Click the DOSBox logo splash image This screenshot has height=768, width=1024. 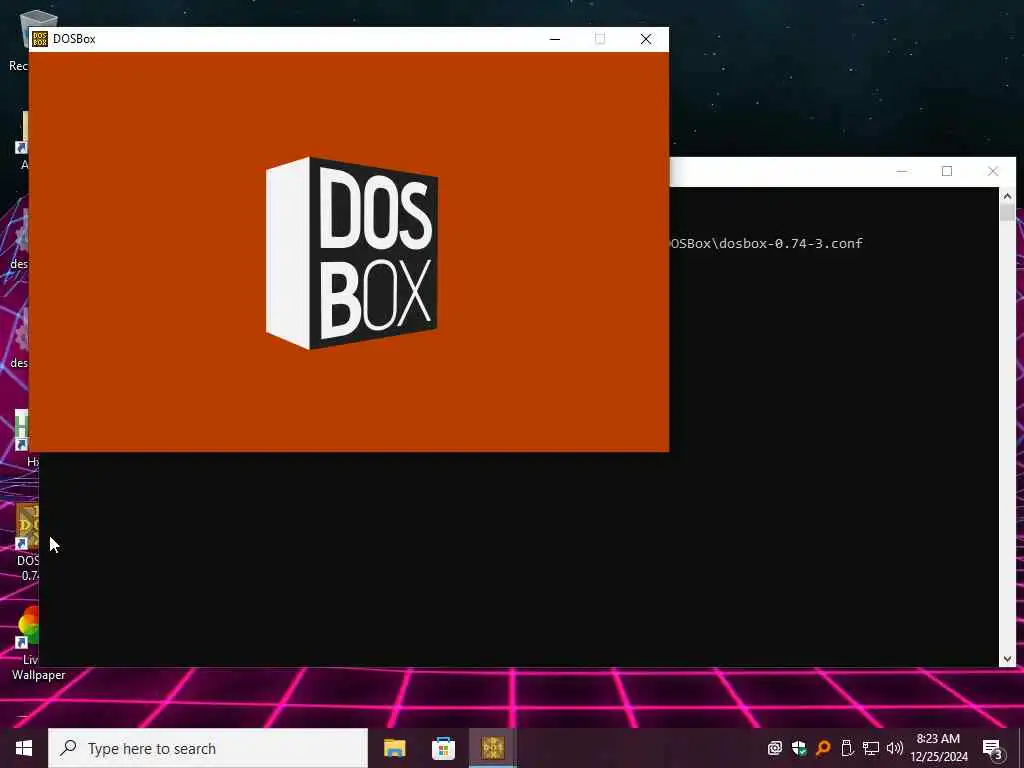[352, 253]
